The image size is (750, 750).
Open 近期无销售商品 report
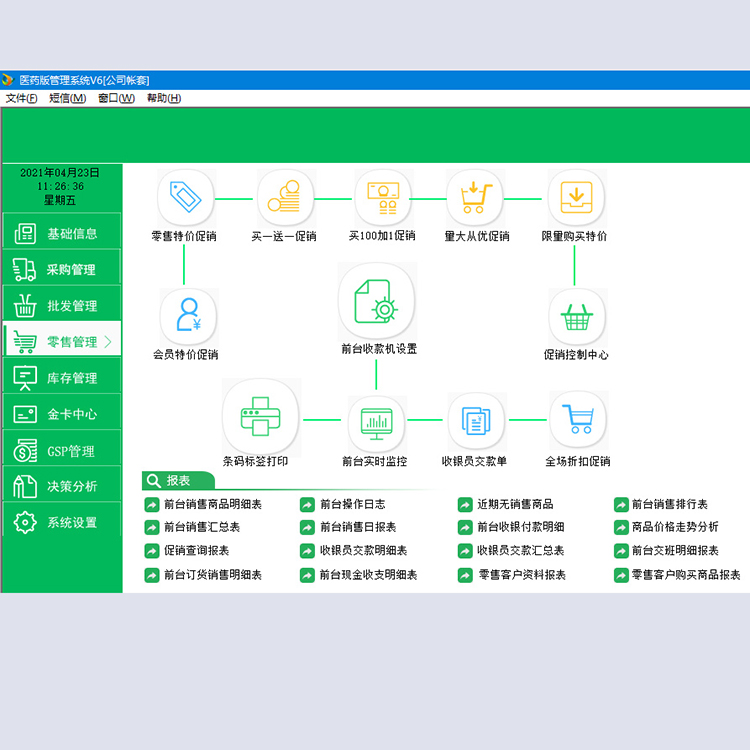(515, 504)
